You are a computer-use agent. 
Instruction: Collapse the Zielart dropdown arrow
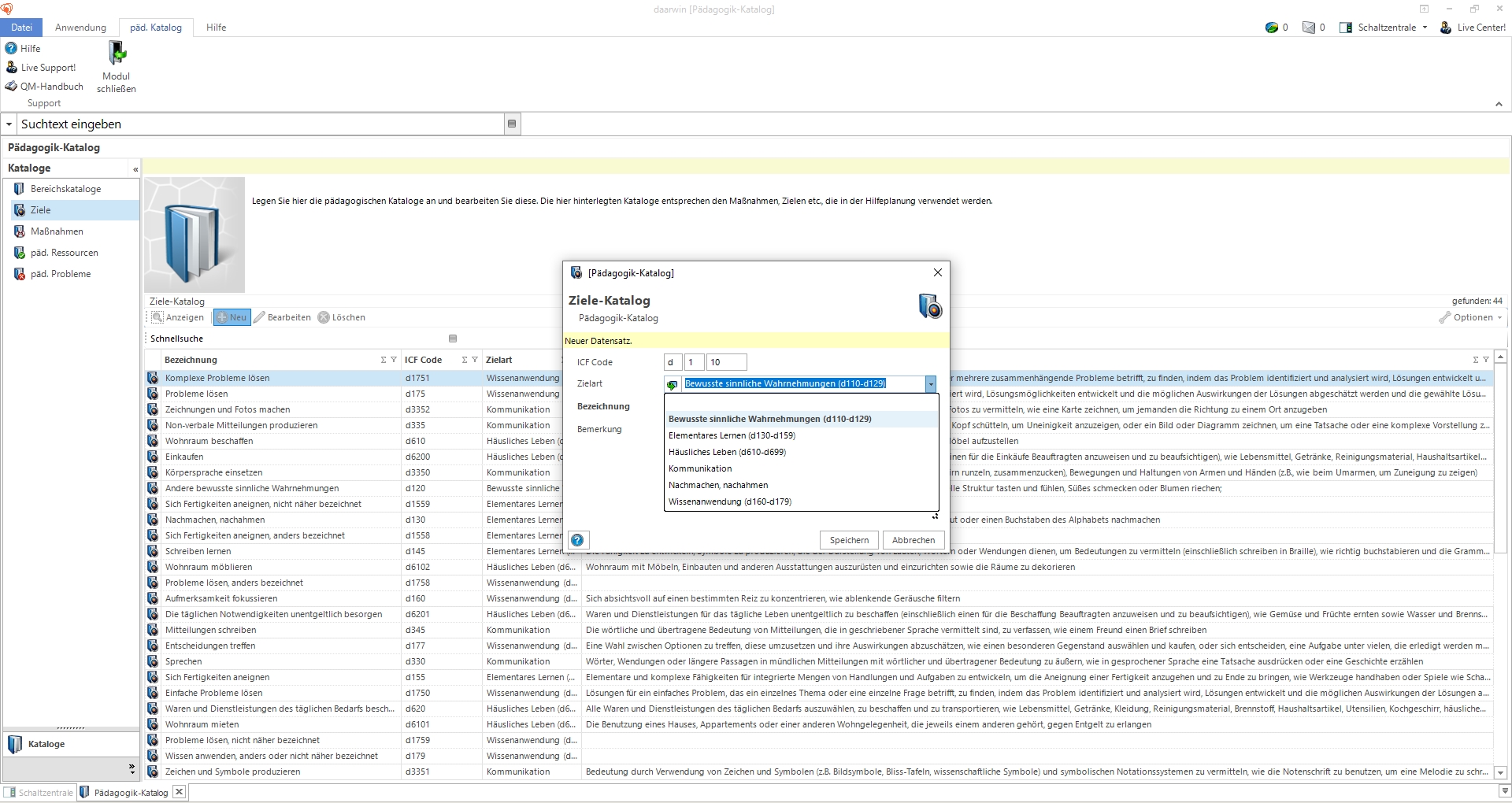click(x=931, y=383)
